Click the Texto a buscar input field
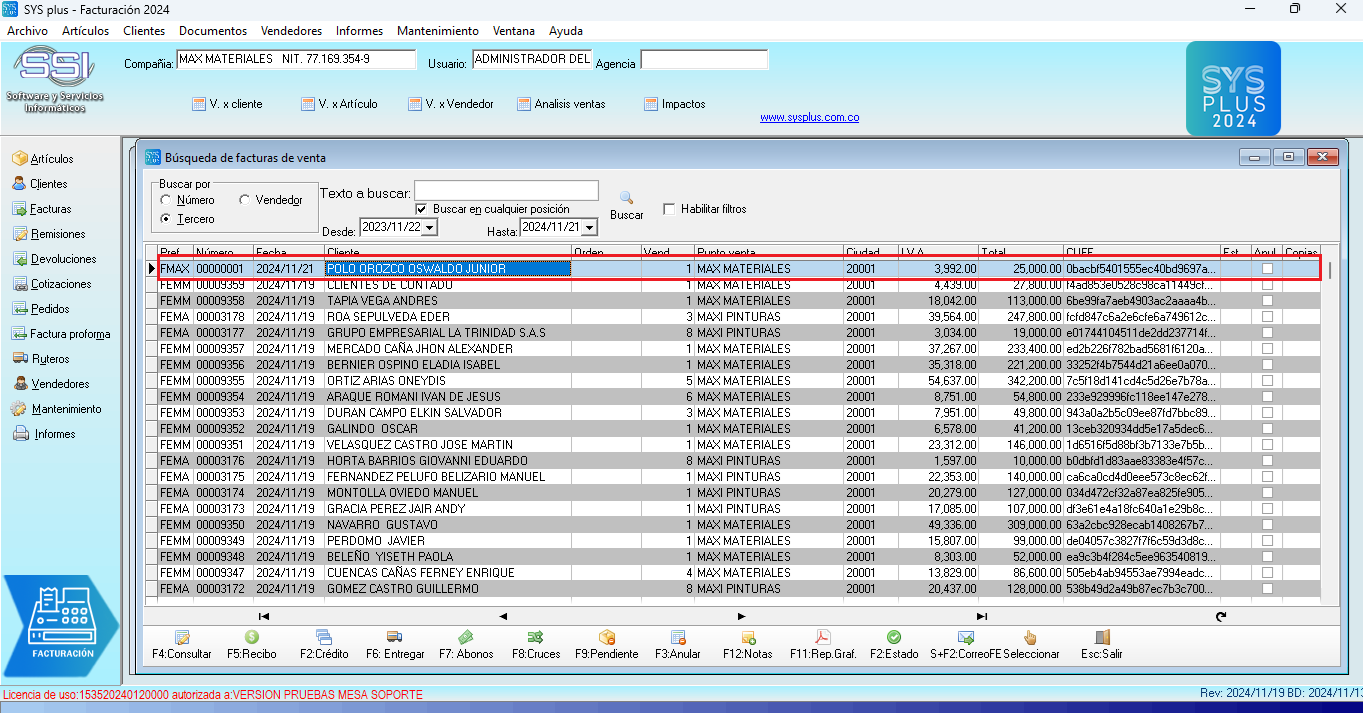This screenshot has height=713, width=1363. click(506, 191)
